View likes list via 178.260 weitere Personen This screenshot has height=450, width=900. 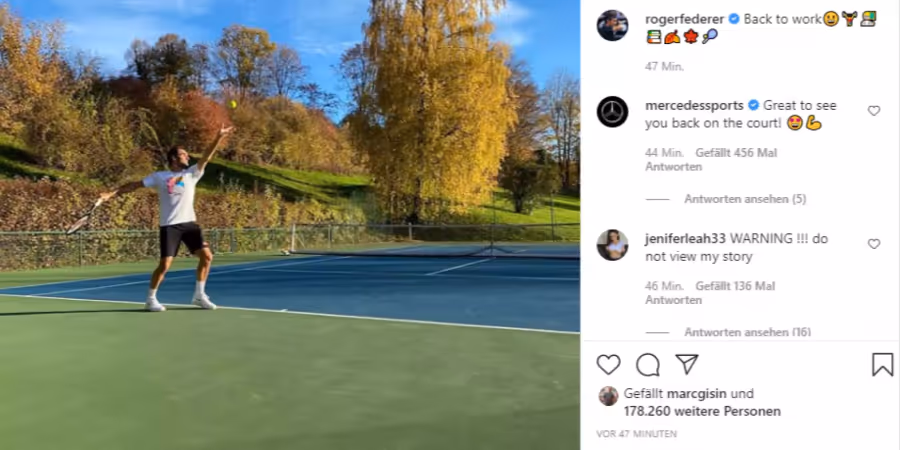[x=703, y=412]
